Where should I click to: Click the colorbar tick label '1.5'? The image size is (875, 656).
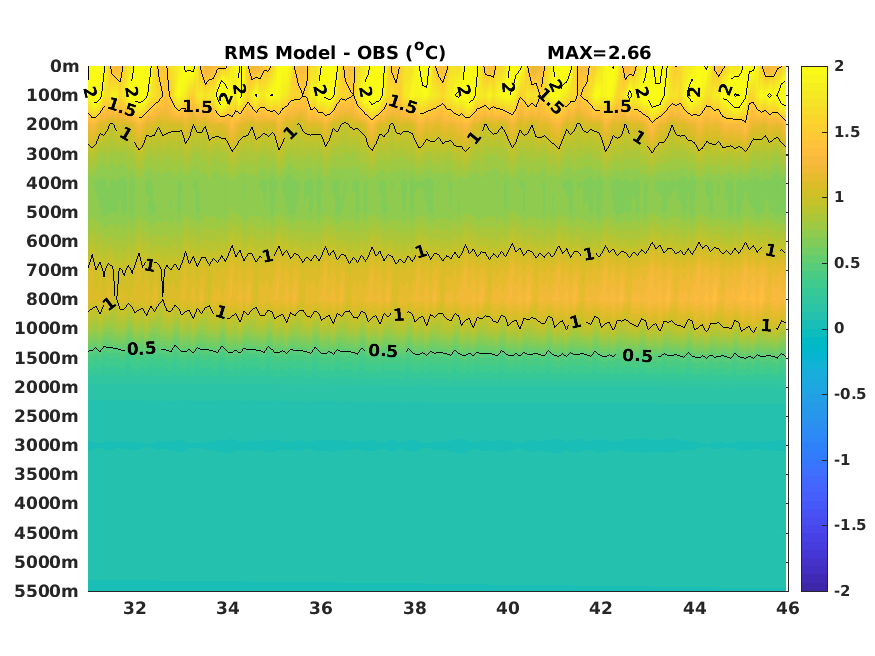tap(847, 132)
